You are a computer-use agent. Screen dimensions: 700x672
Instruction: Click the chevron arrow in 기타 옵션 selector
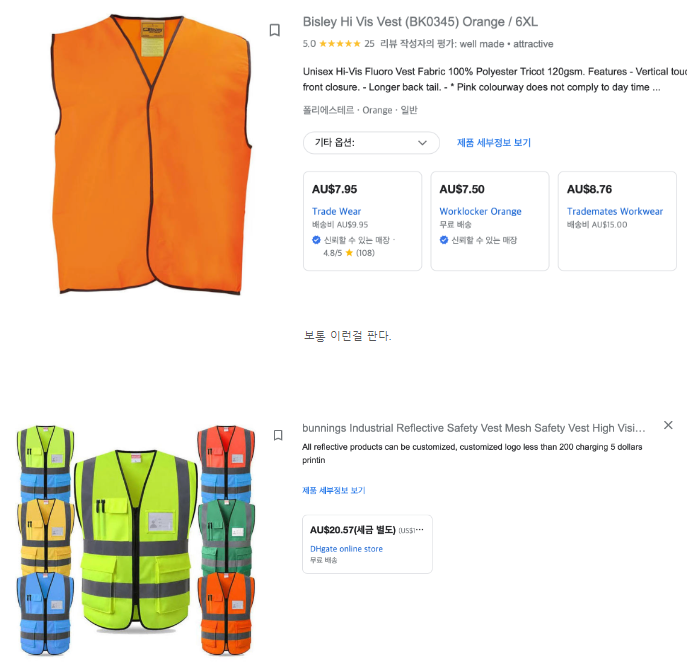tap(422, 143)
